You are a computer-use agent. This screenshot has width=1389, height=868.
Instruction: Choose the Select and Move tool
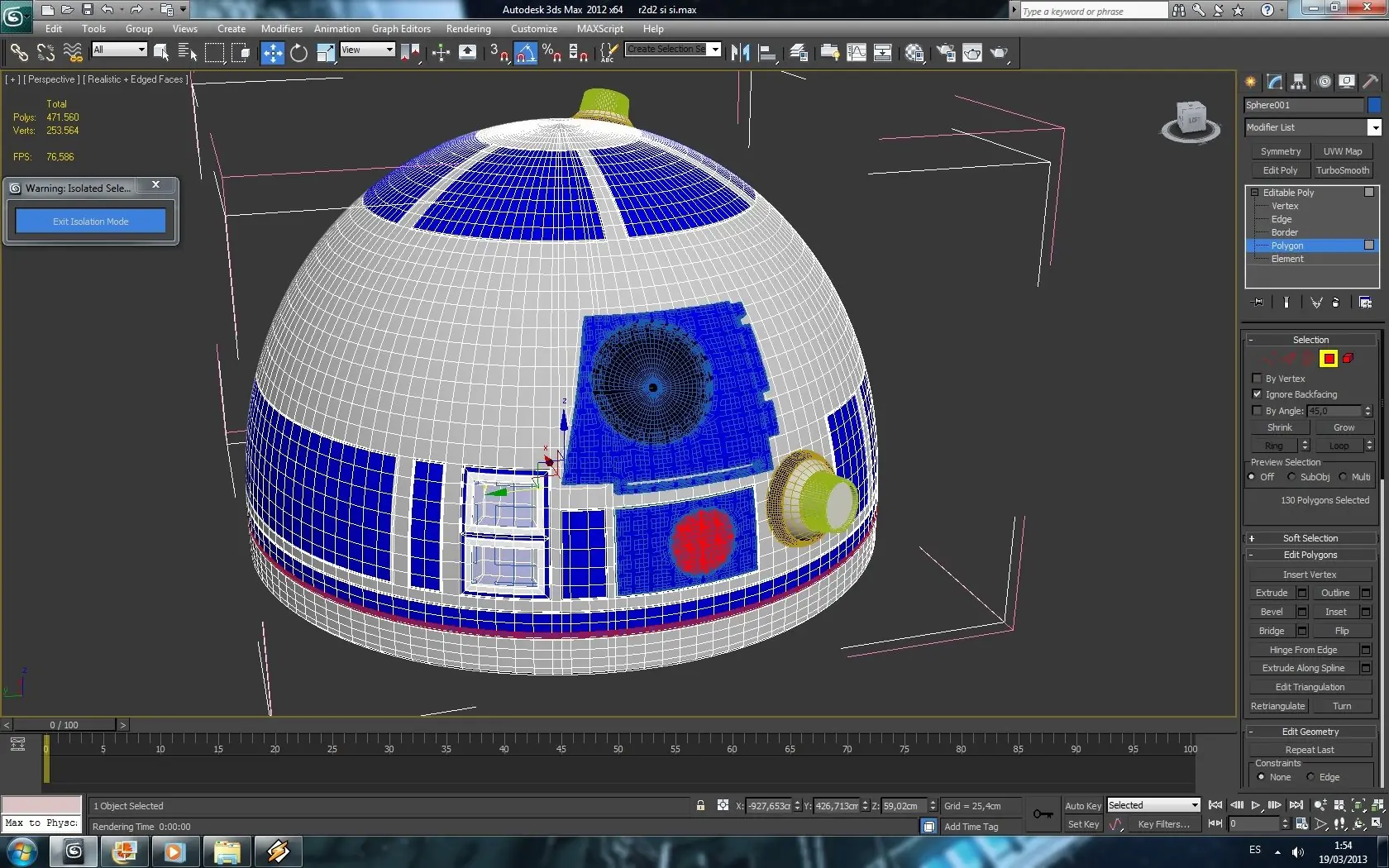[x=272, y=53]
